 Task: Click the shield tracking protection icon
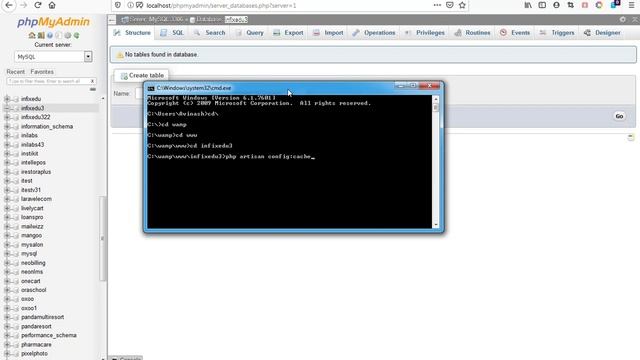click(118, 5)
